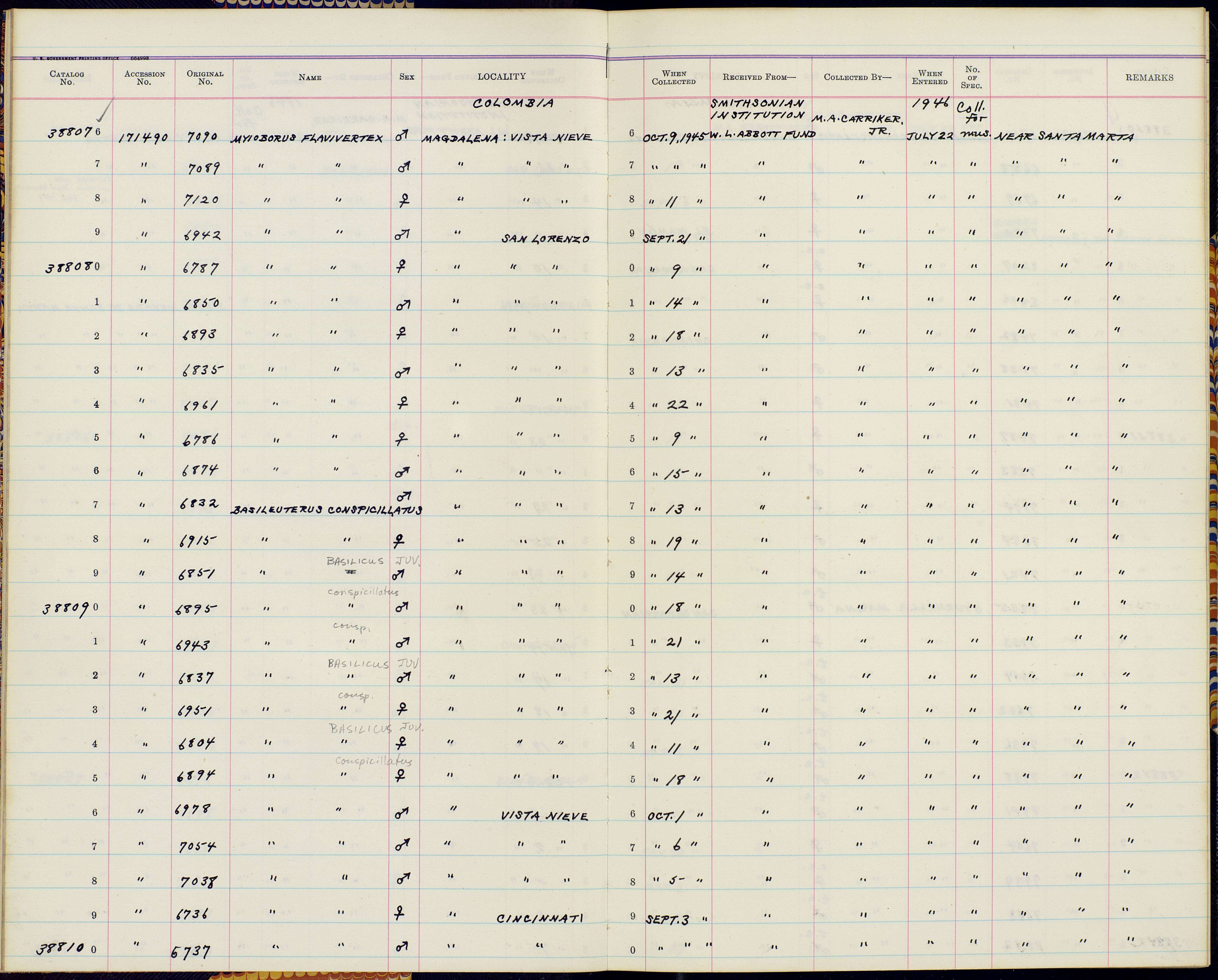Click accession number 171490
This screenshot has width=1218, height=980.
point(143,137)
